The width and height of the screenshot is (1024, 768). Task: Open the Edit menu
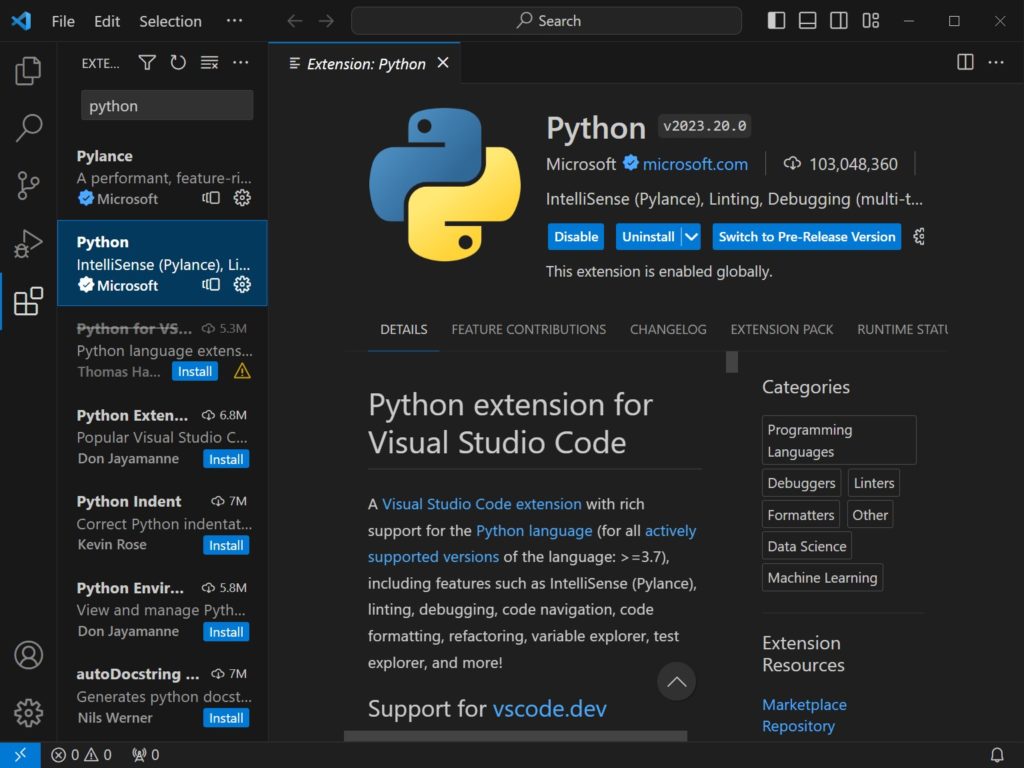point(106,21)
